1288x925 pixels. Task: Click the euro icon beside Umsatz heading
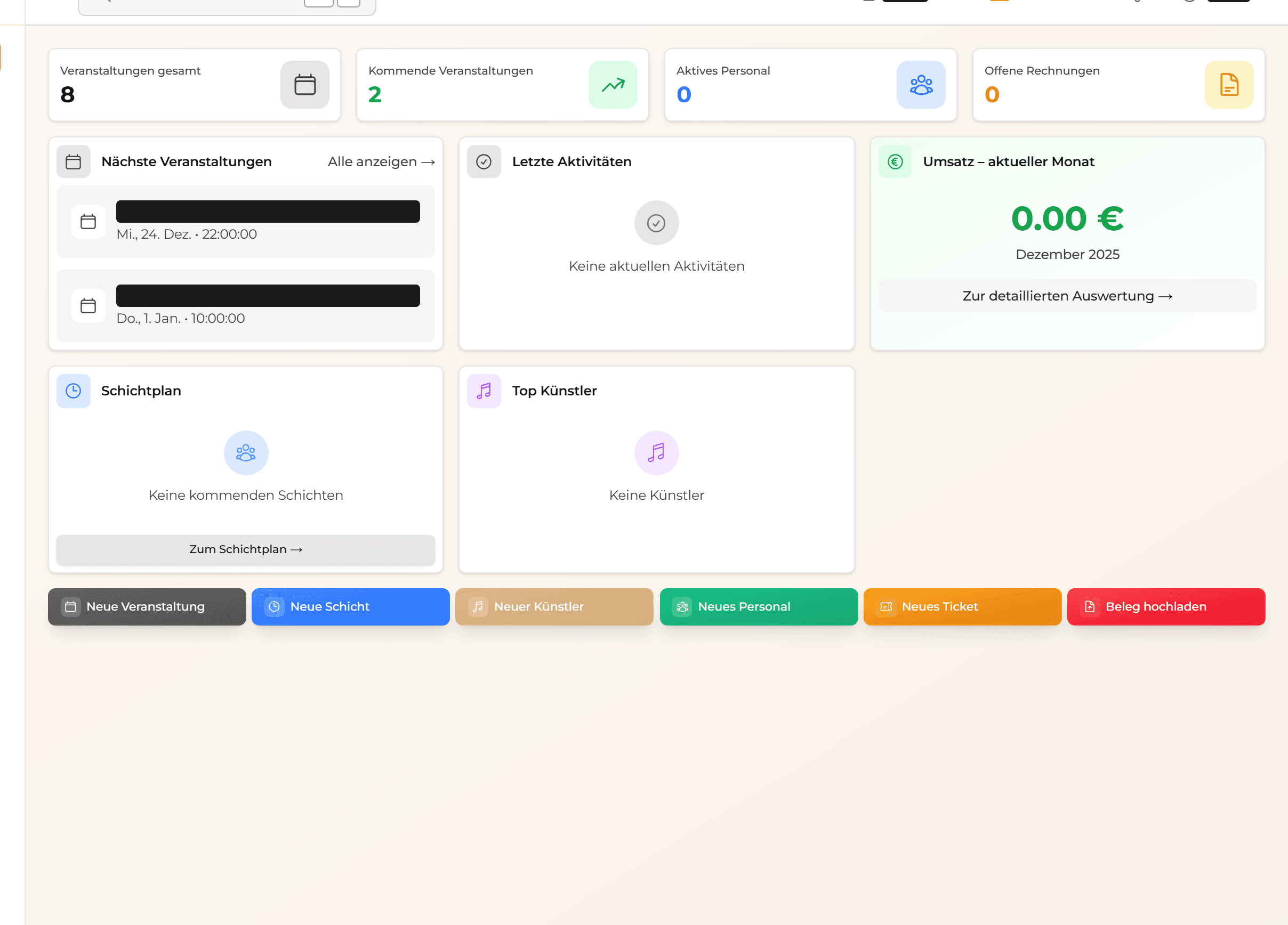pos(895,162)
